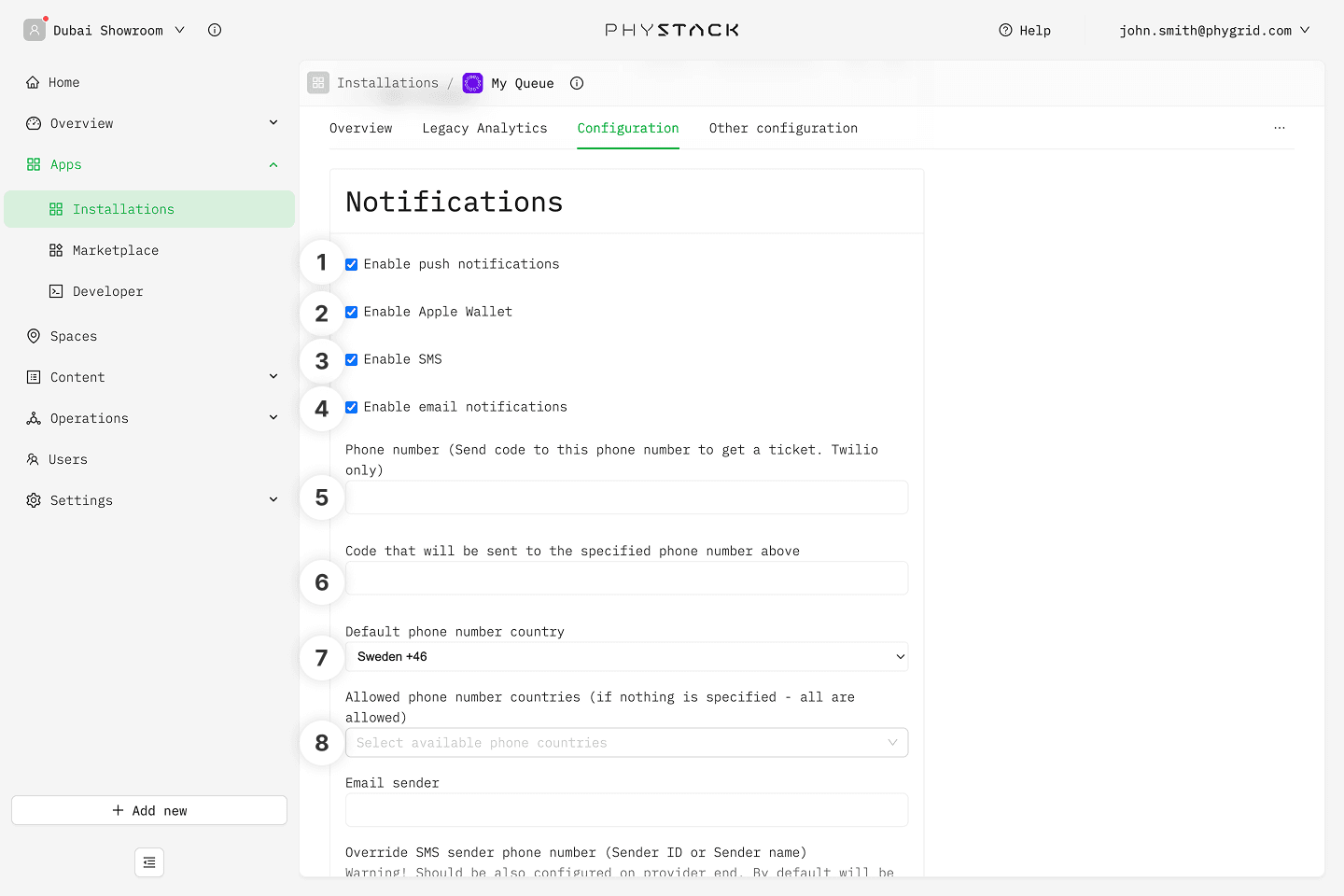1344x896 pixels.
Task: Open Home from the sidebar
Action: 63,82
